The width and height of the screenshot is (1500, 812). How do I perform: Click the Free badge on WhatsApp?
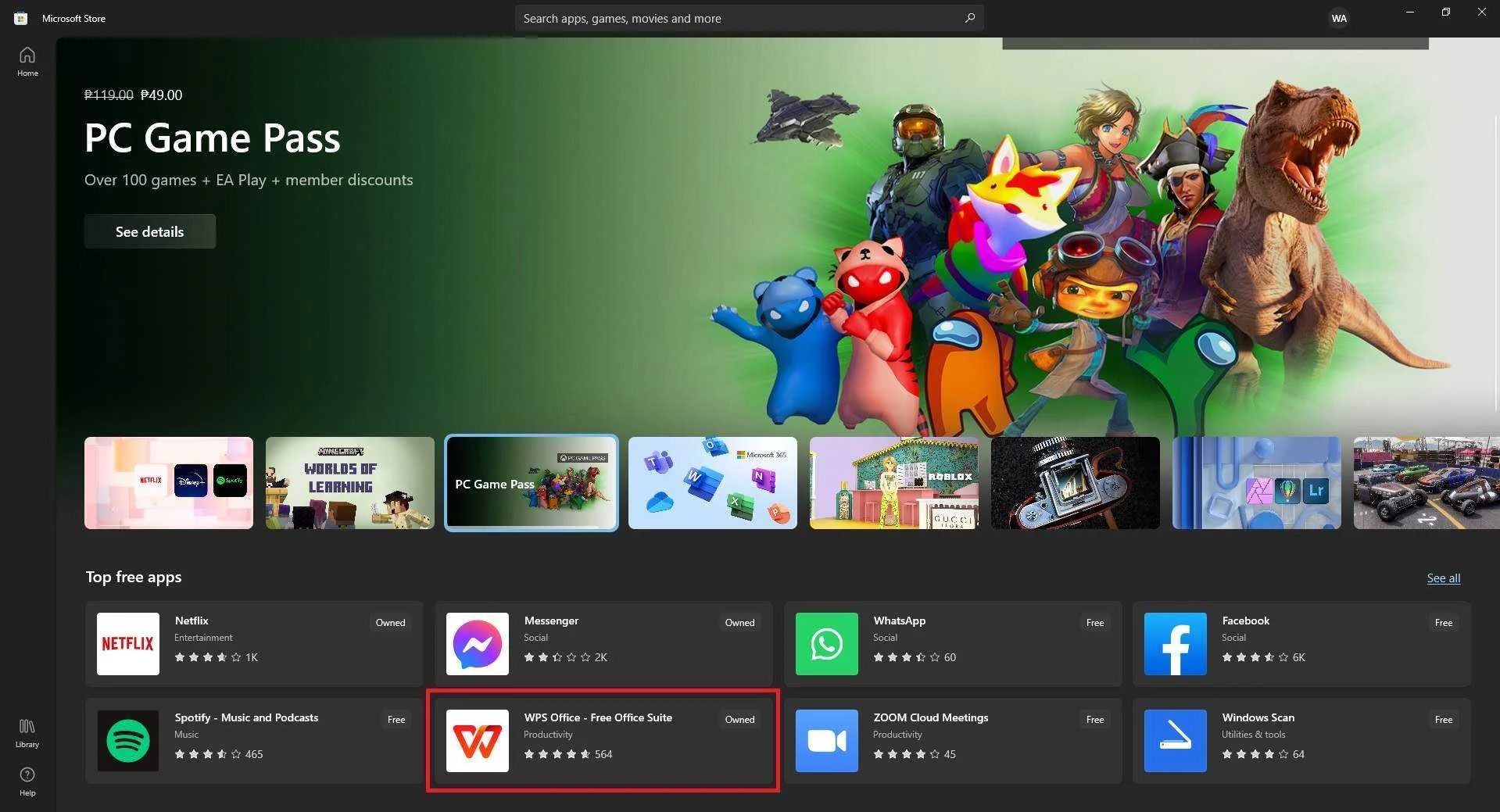[x=1095, y=623]
